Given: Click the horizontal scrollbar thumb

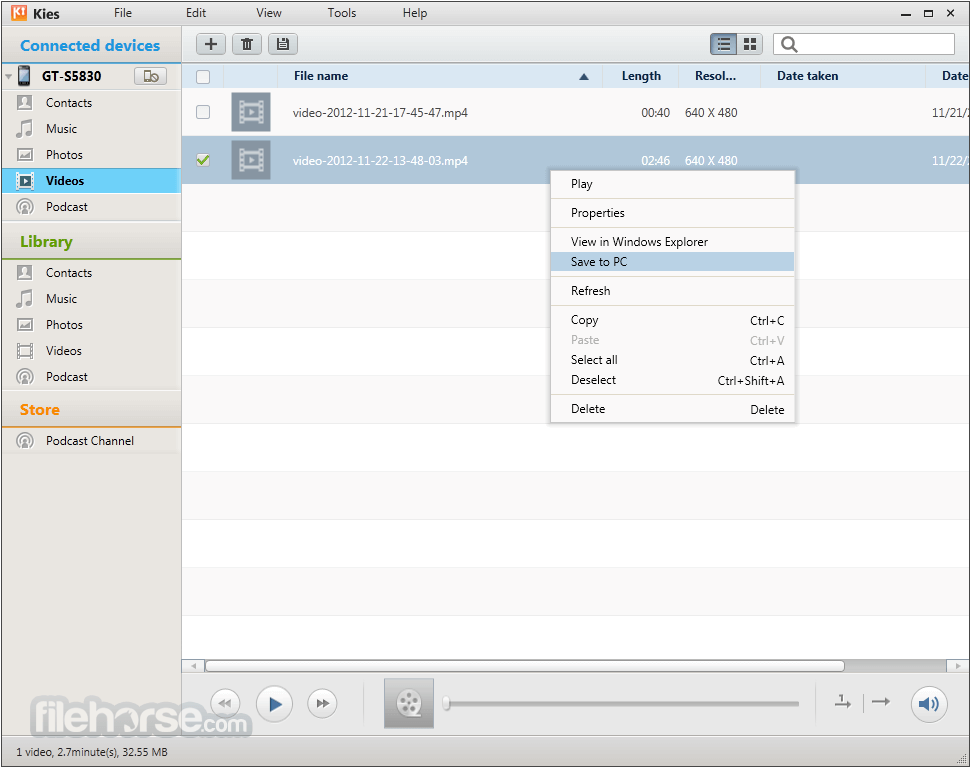Looking at the screenshot, I should tap(525, 666).
